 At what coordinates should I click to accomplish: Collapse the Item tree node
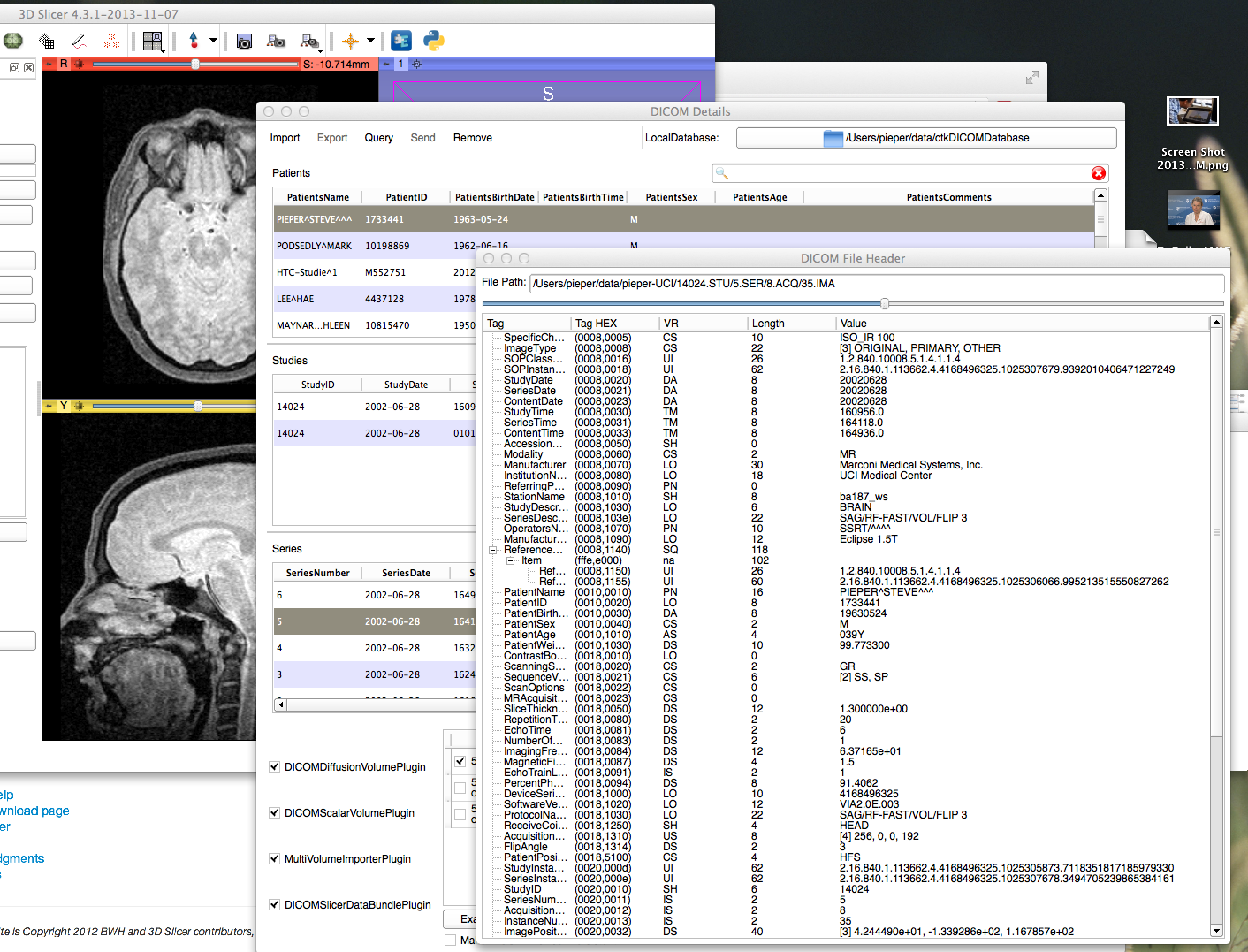point(510,561)
